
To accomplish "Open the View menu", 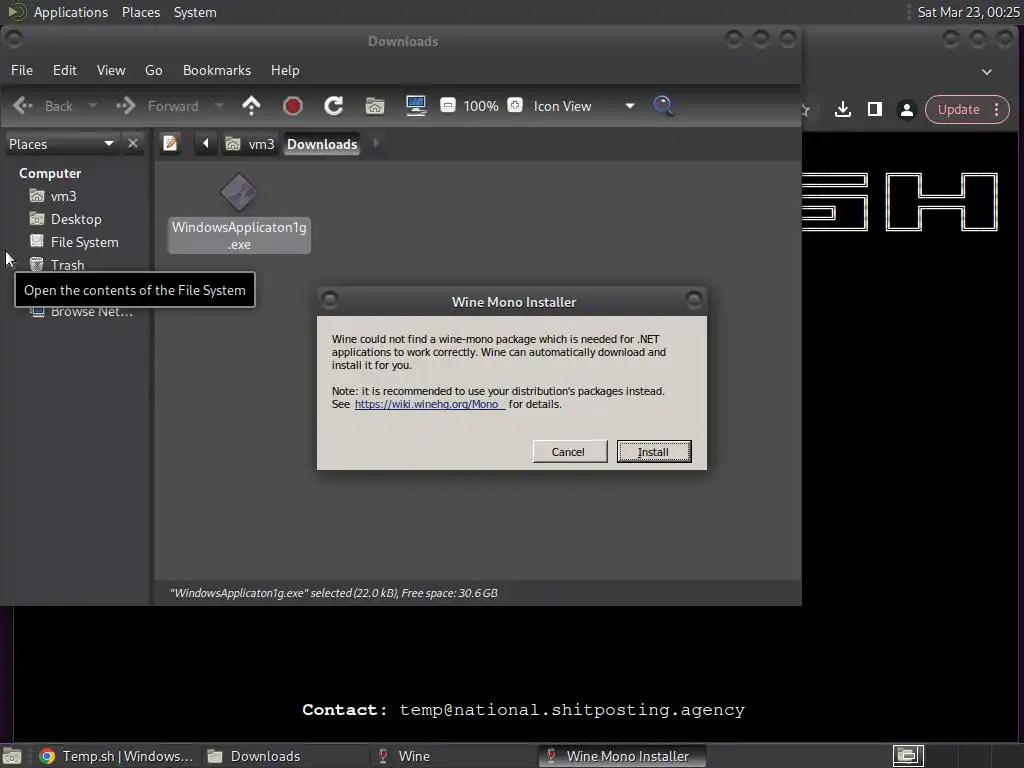I will click(111, 70).
